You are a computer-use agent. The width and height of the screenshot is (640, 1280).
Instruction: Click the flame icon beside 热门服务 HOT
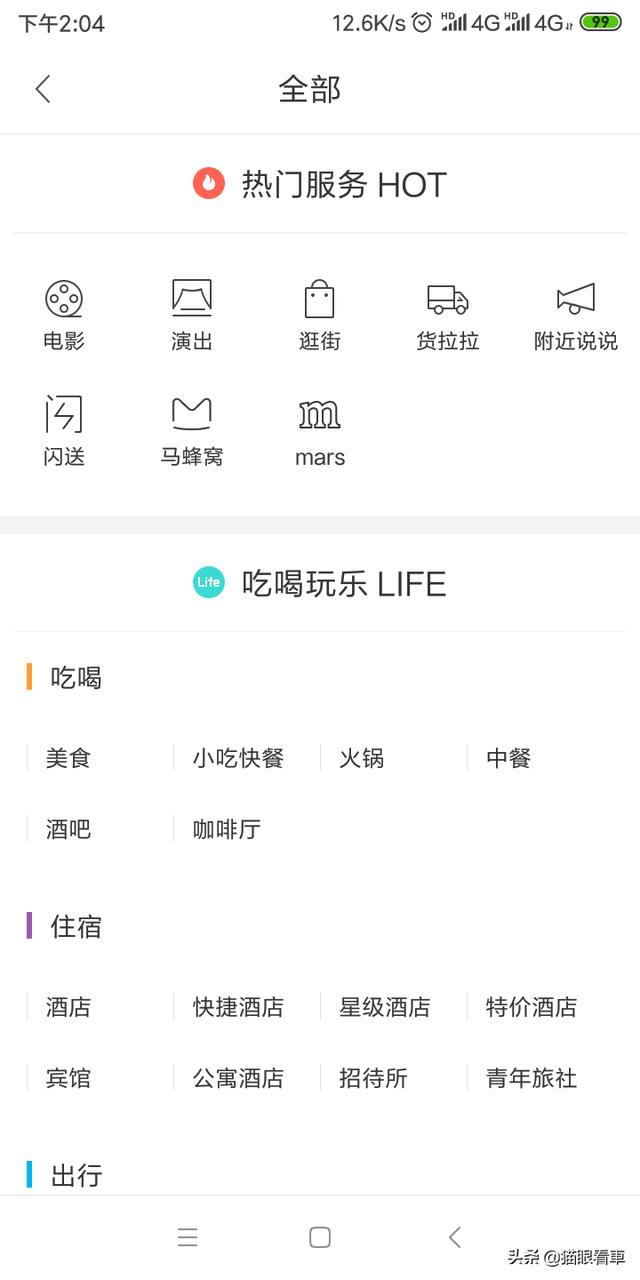[x=208, y=184]
